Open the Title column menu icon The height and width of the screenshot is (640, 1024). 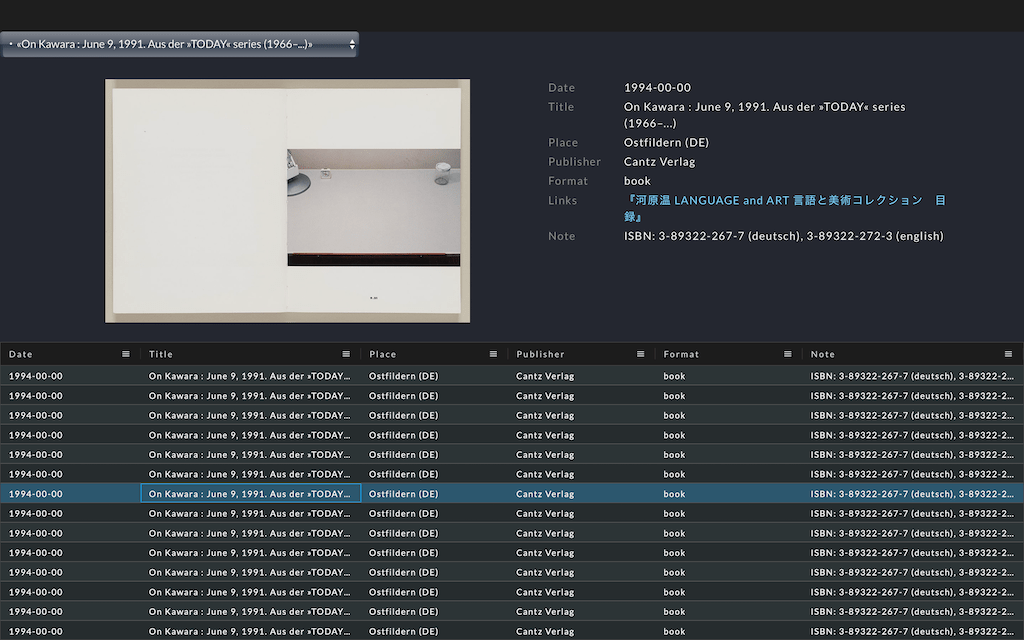346,354
